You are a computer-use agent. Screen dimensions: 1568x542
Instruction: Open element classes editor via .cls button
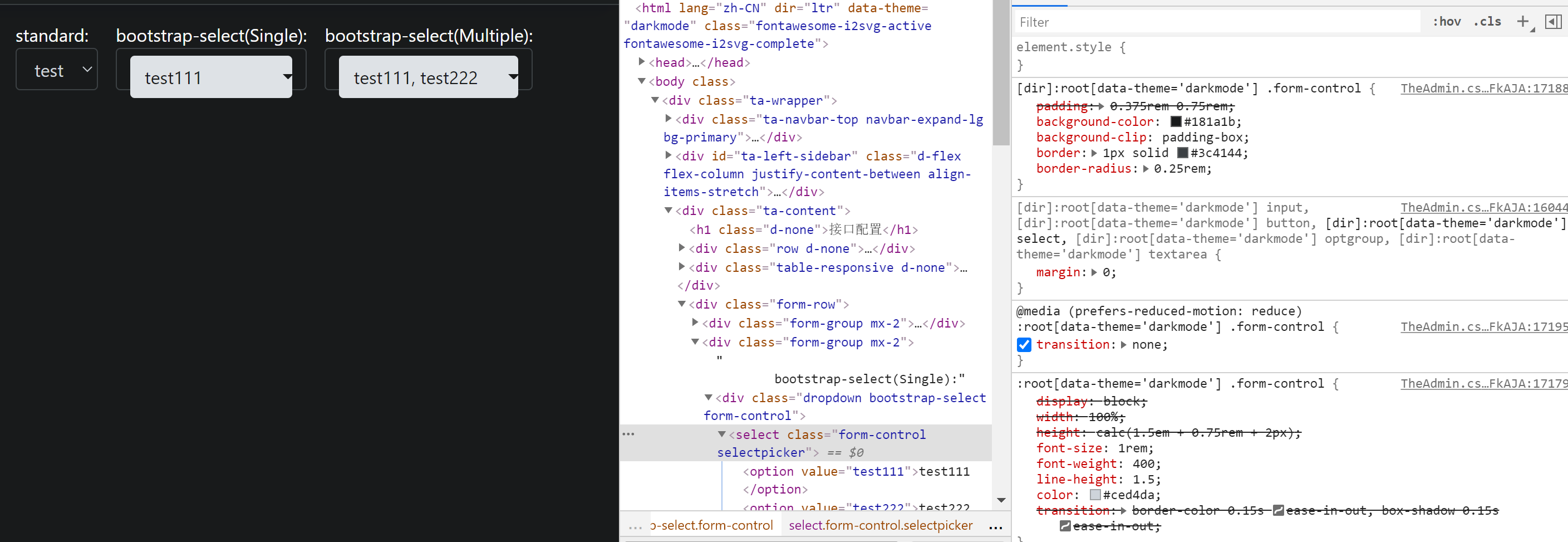1488,21
